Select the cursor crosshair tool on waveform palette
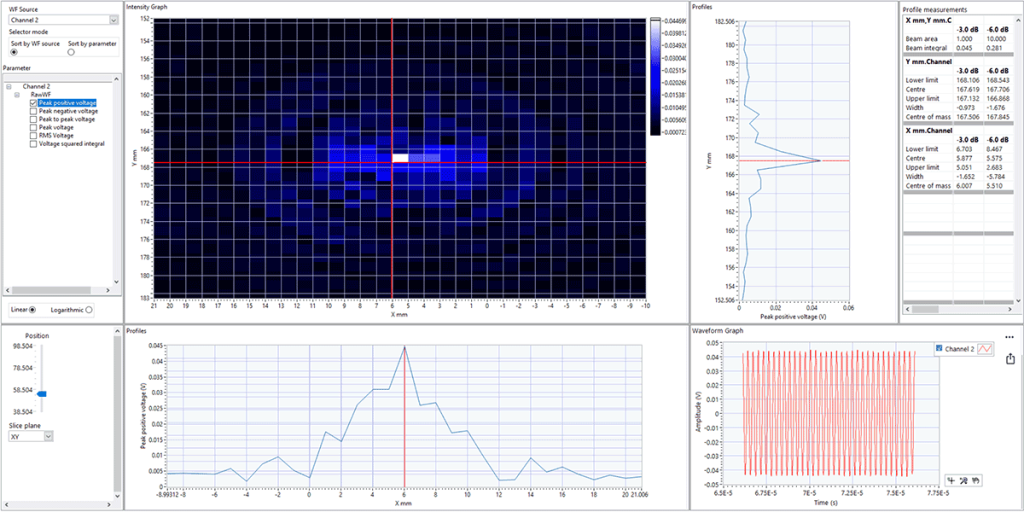This screenshot has width=1024, height=512. click(950, 480)
